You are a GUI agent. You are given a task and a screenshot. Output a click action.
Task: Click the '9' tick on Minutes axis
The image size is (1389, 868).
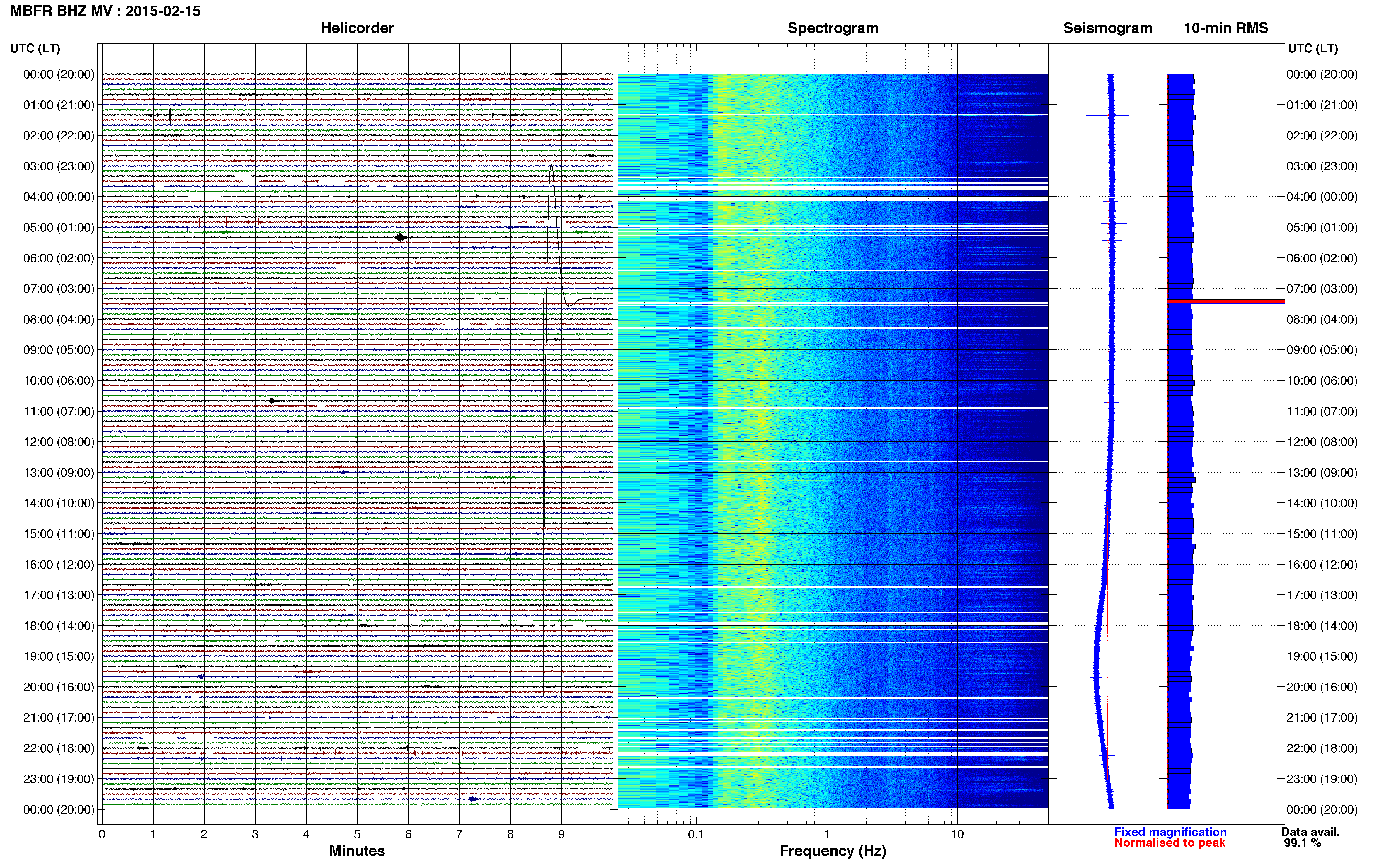coord(561,834)
